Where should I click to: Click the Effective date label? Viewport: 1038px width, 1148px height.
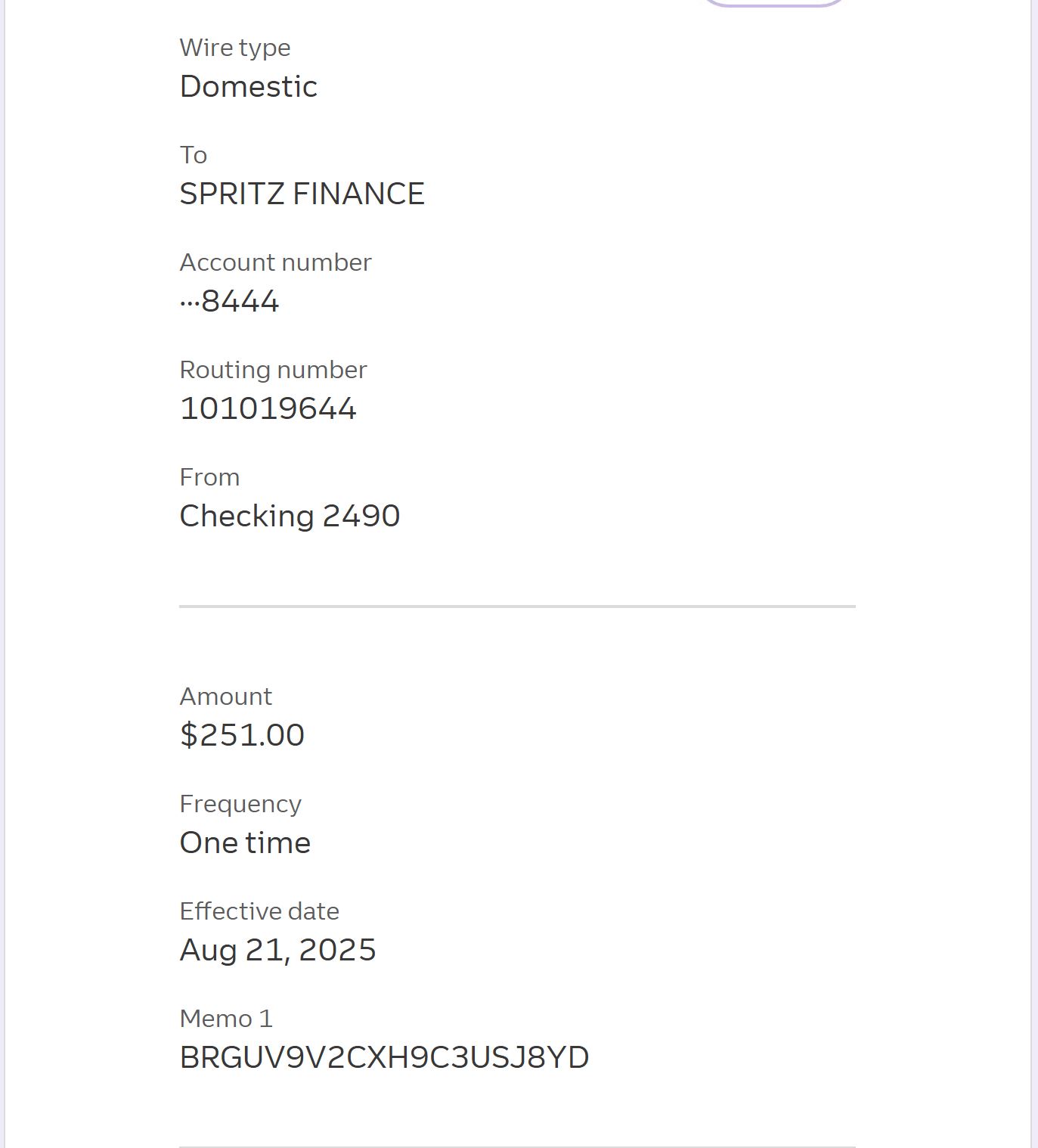(x=259, y=911)
